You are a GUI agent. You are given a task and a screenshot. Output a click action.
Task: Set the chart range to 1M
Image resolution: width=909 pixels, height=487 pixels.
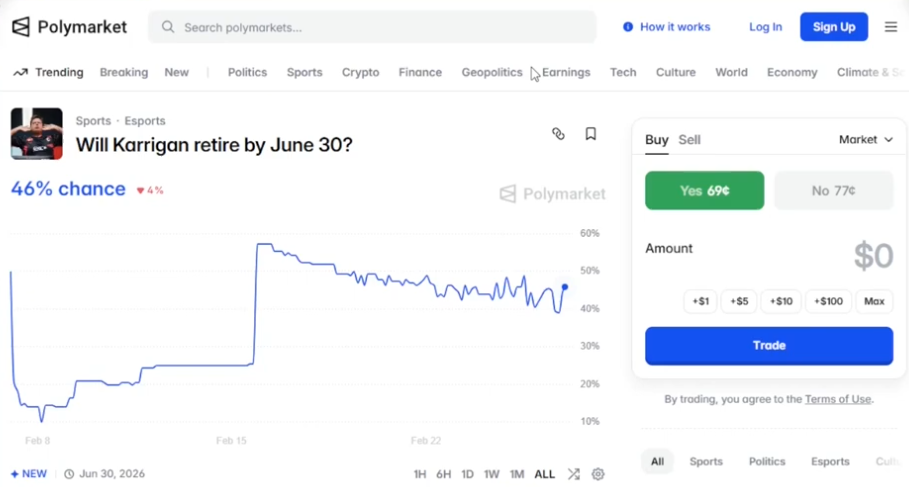pos(517,474)
